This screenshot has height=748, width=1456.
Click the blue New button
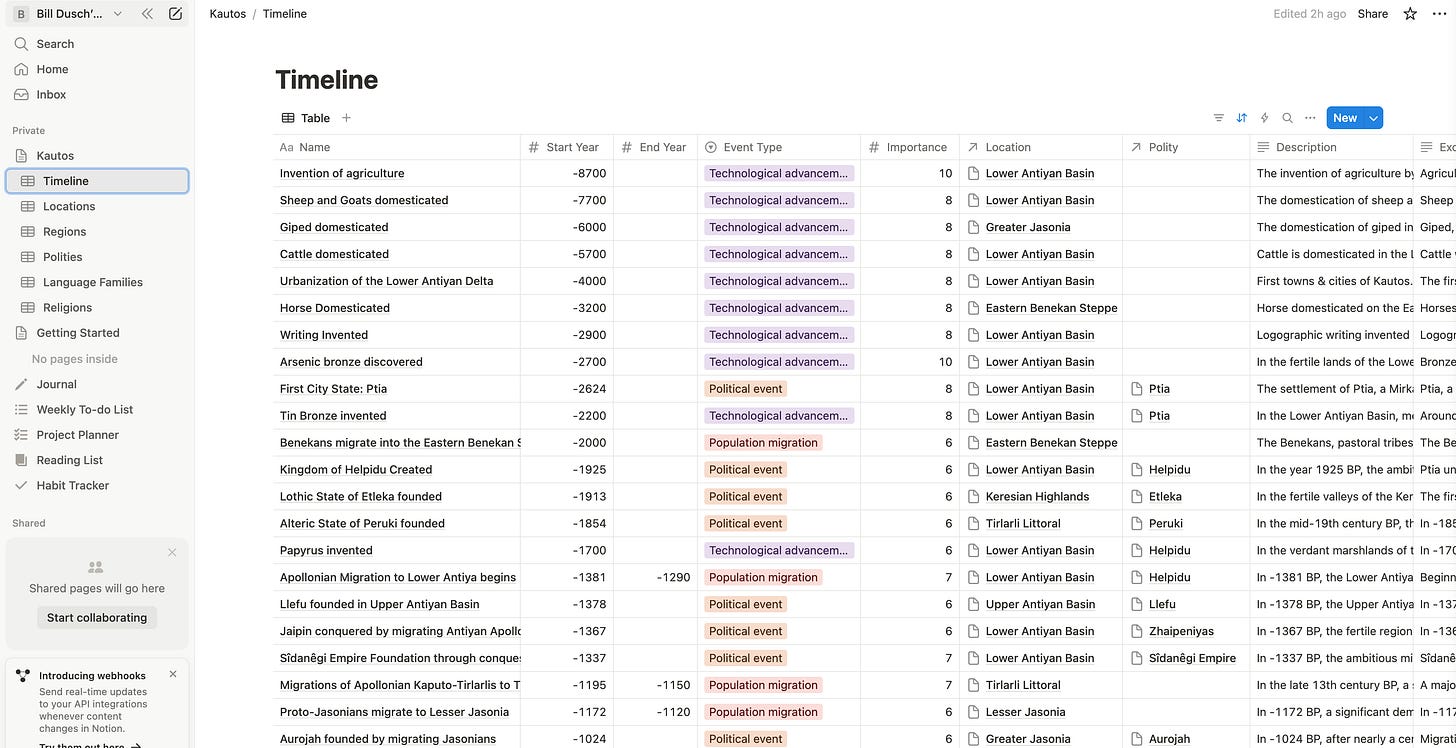[1345, 118]
